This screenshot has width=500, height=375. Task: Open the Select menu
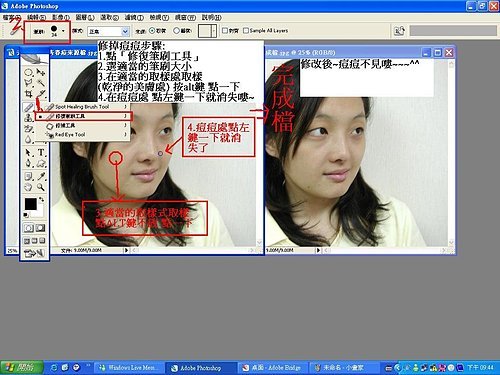click(x=110, y=17)
